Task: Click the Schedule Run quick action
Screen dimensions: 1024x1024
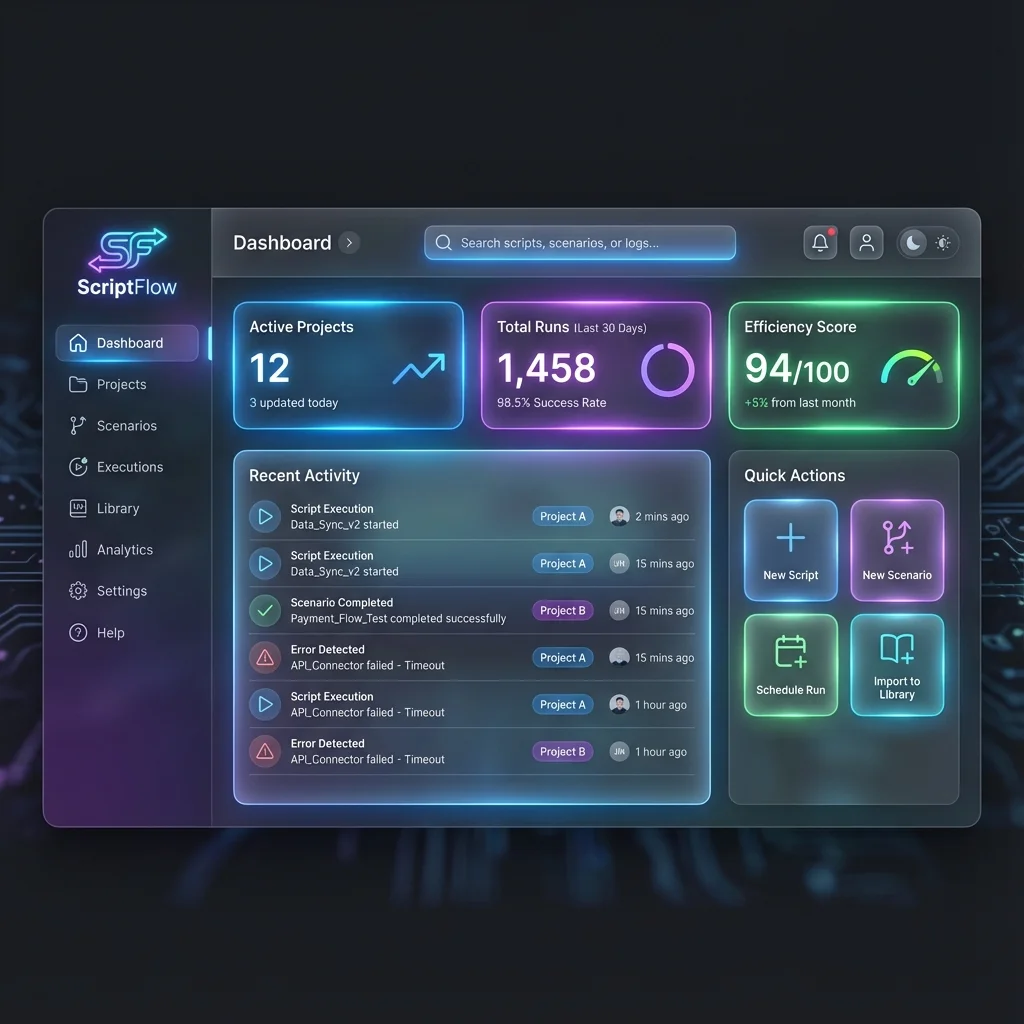Action: click(x=790, y=665)
